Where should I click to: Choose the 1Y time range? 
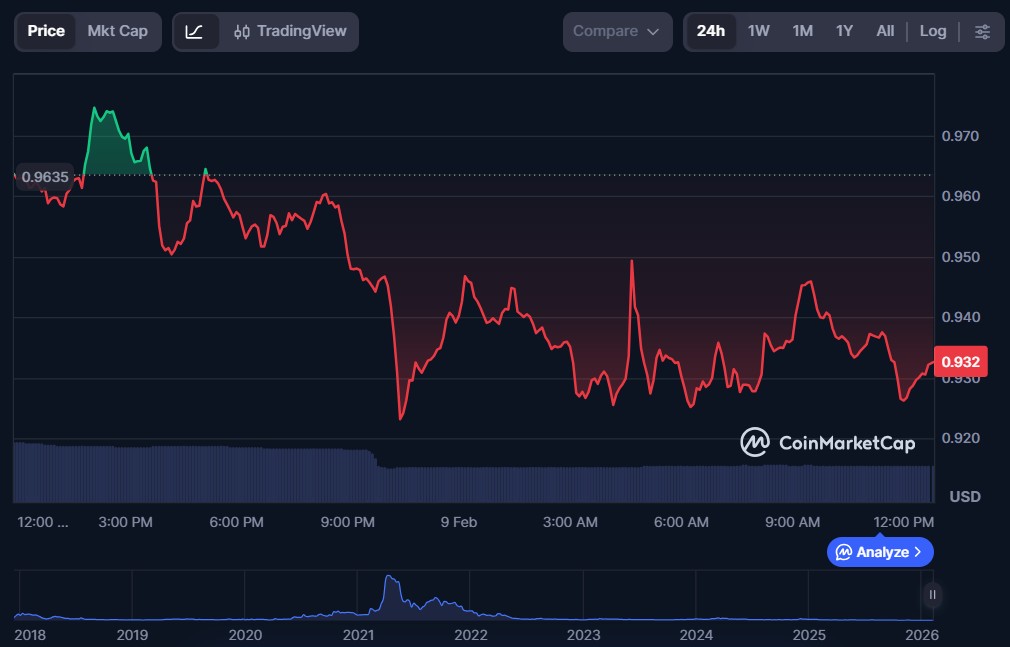coord(844,31)
